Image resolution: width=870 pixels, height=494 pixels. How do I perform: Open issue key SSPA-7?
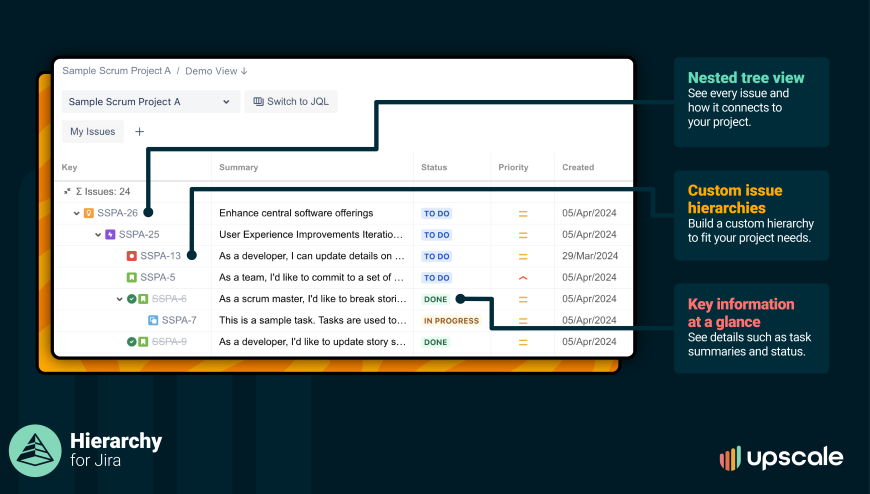(179, 320)
